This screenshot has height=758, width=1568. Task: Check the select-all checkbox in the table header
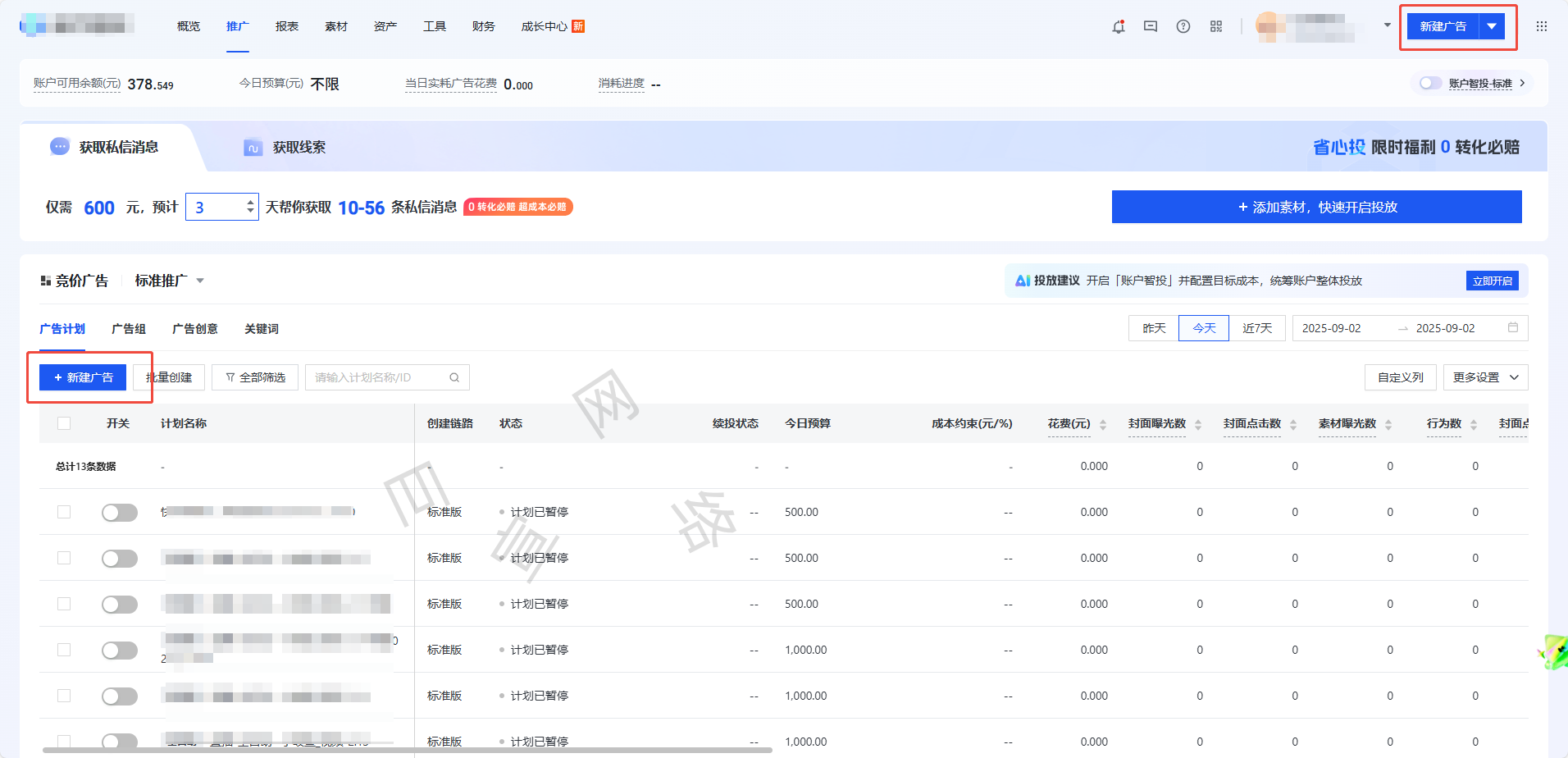(63, 423)
